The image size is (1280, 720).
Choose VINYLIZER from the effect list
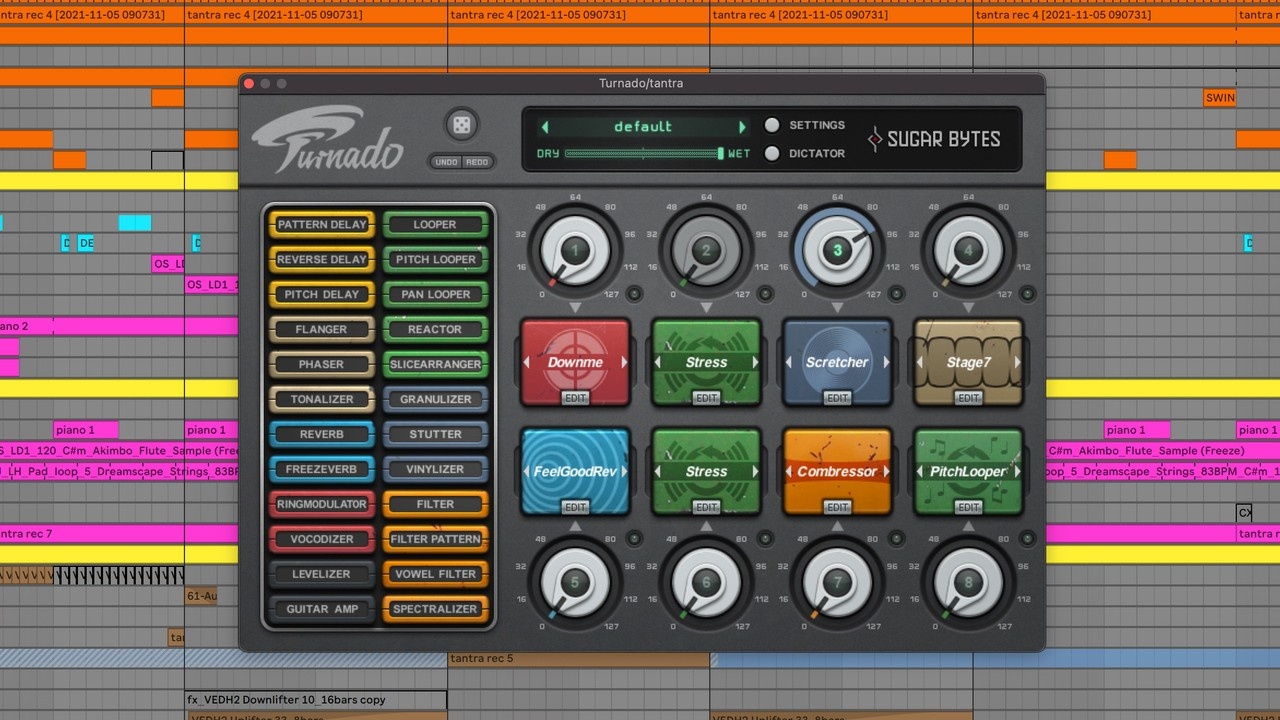coord(435,469)
